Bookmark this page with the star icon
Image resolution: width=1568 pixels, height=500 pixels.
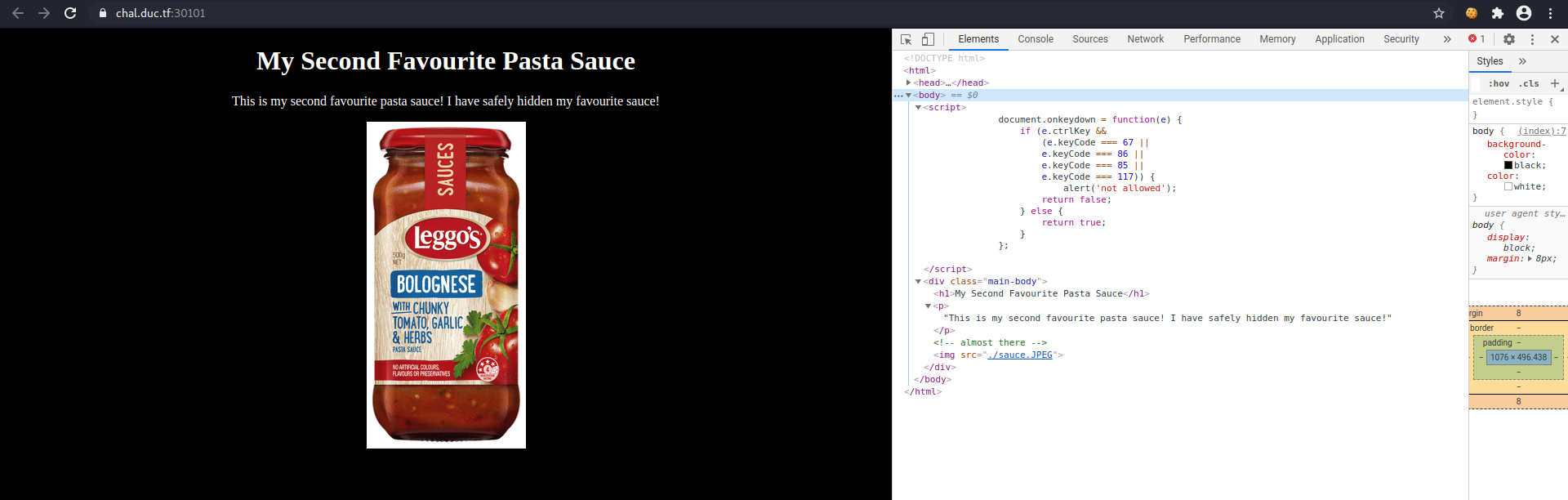pos(1439,13)
